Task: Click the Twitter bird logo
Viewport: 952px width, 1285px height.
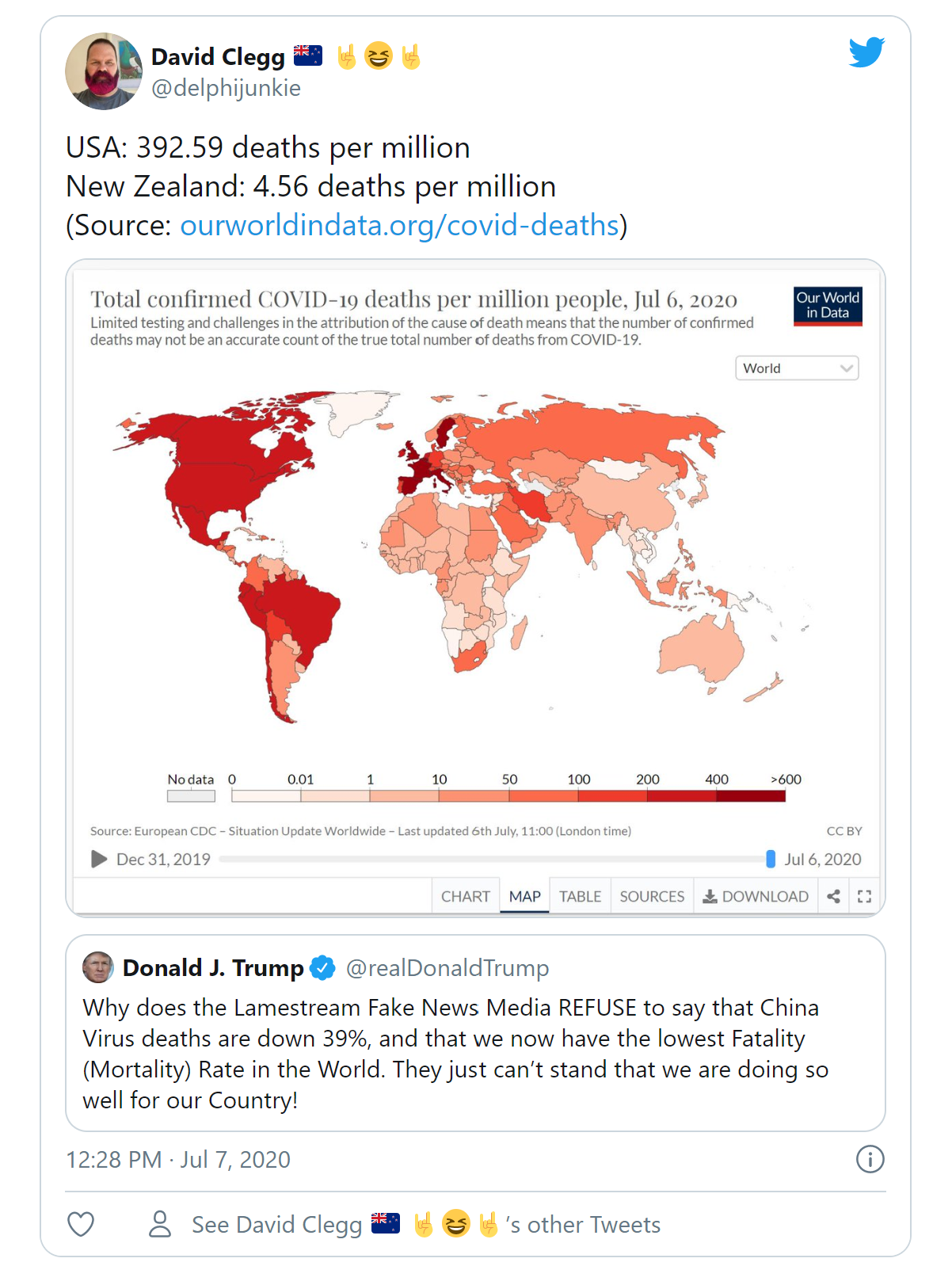Action: click(x=866, y=52)
